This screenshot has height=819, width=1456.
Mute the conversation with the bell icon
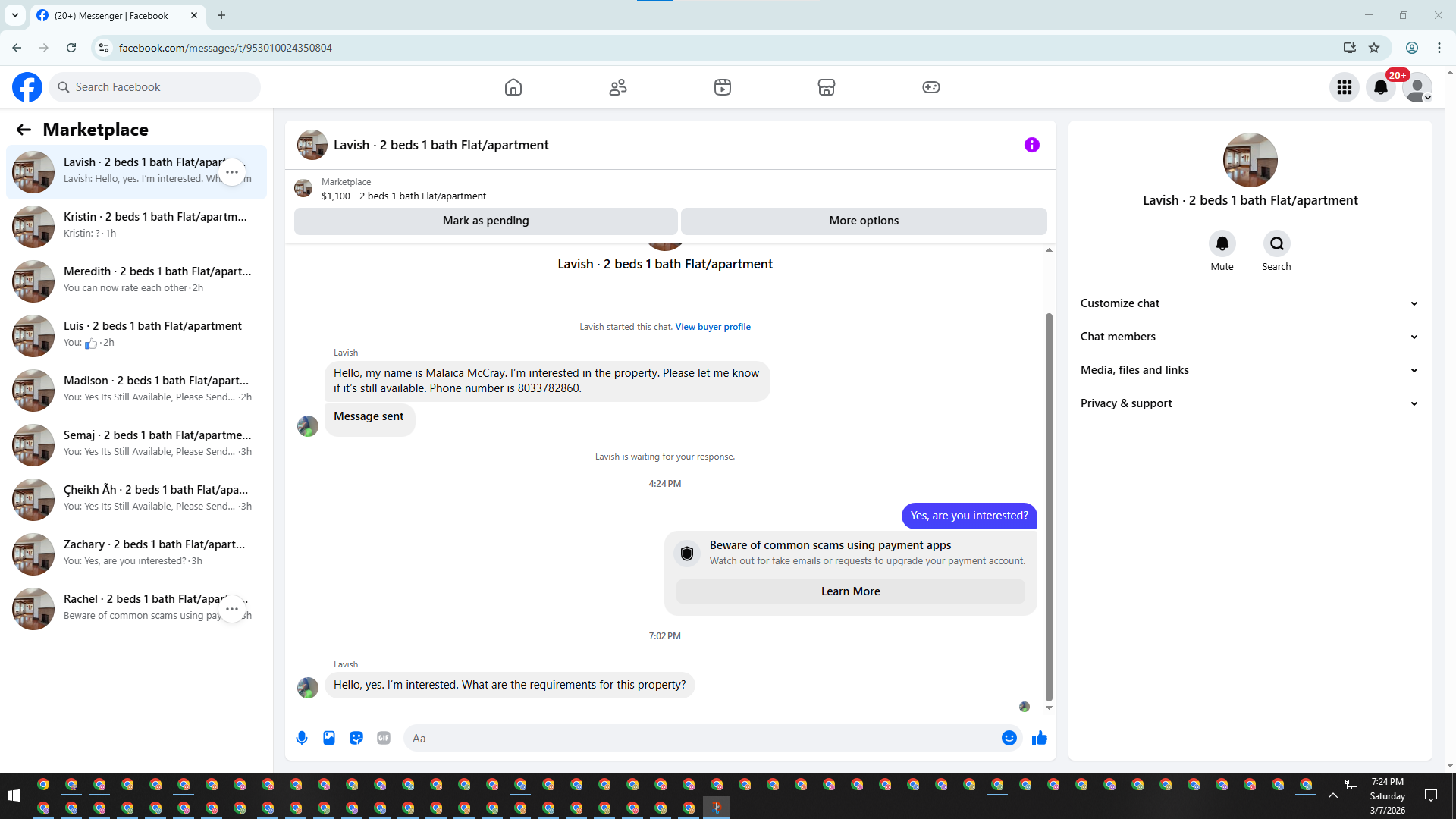[x=1222, y=243]
